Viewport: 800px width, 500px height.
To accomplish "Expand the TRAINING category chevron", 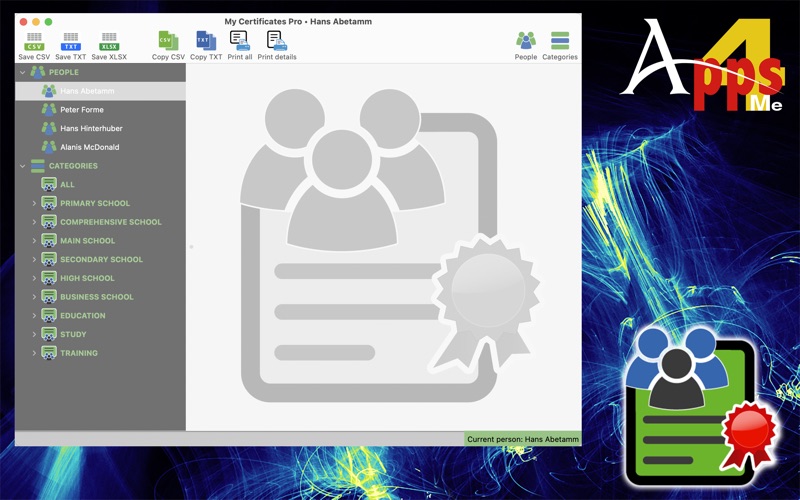I will pos(34,353).
